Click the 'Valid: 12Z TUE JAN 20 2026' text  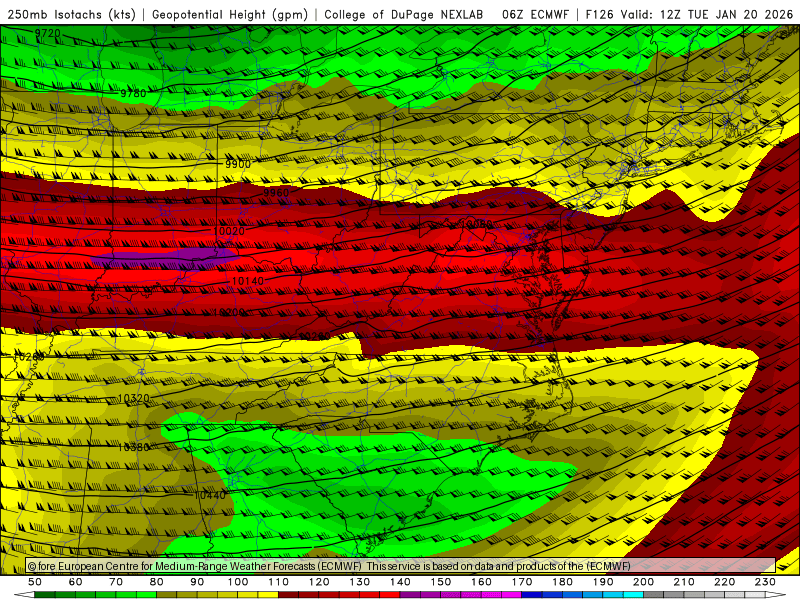coord(707,14)
